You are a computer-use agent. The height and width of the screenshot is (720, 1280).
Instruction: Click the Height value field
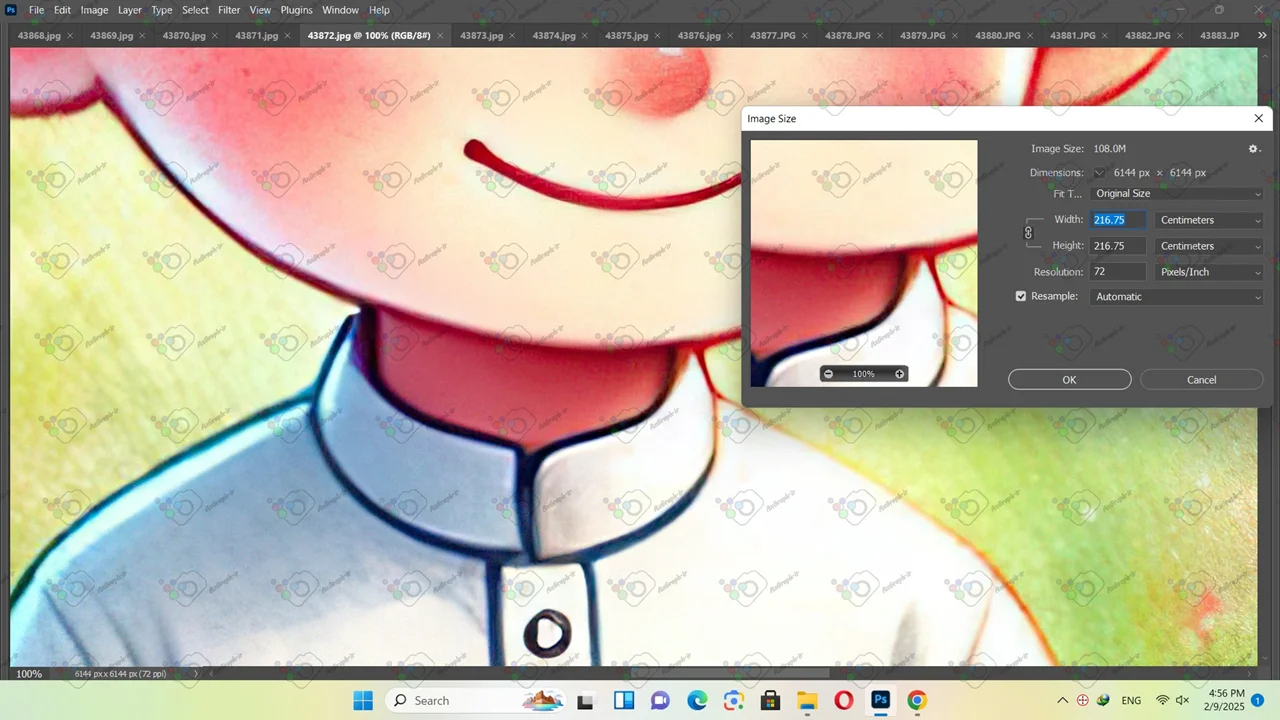coord(1117,246)
